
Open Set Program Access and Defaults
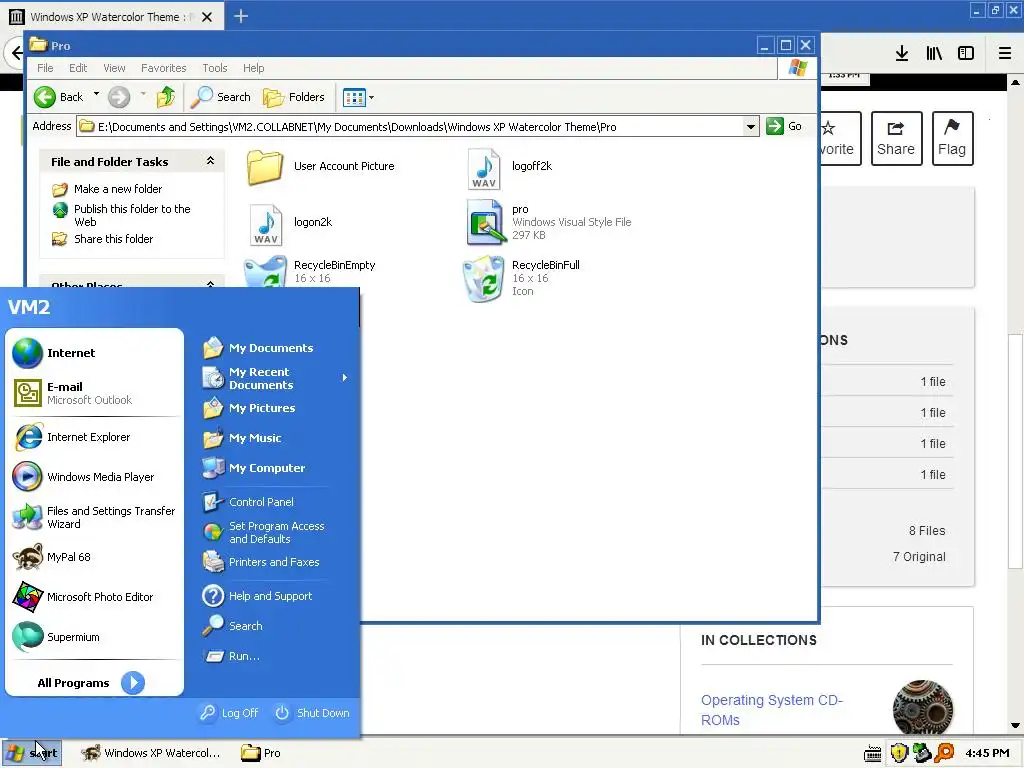tap(263, 532)
